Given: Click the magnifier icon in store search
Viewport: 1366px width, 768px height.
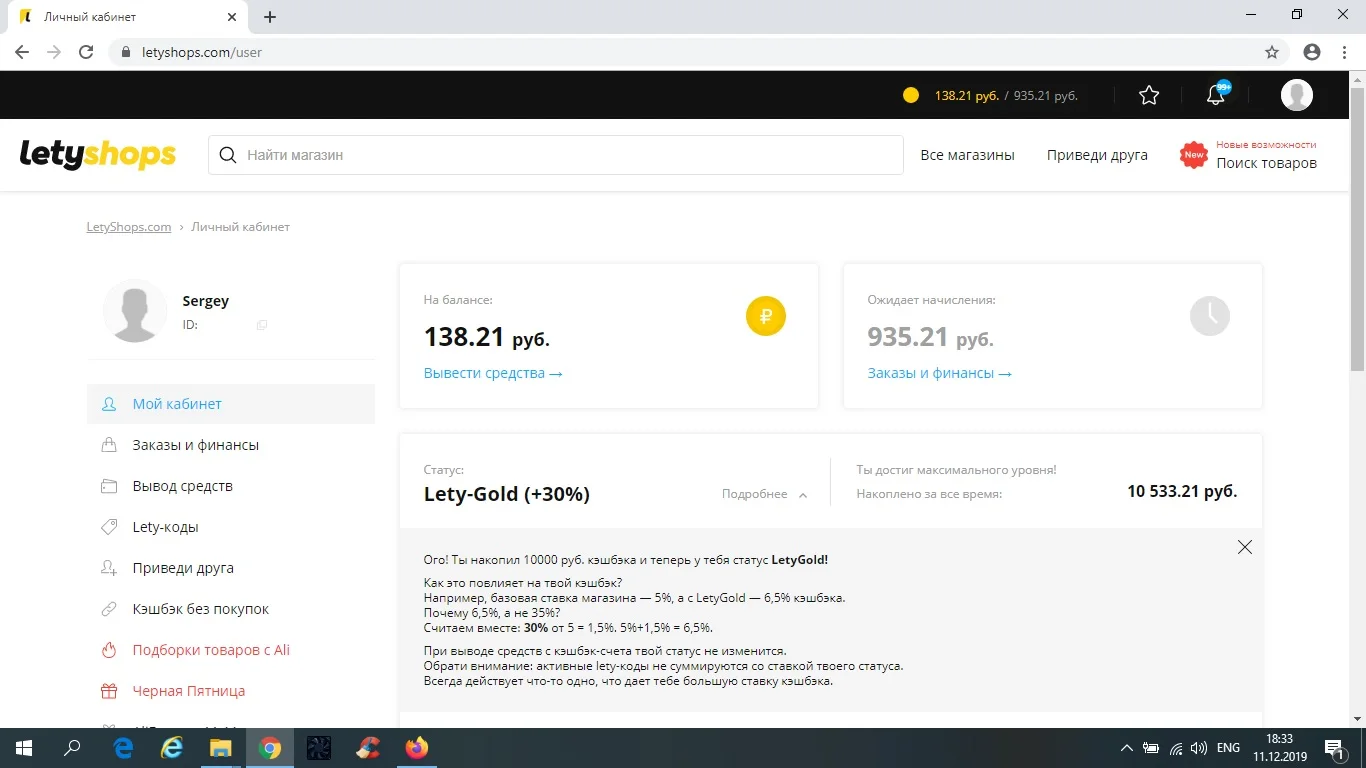Looking at the screenshot, I should (x=228, y=155).
